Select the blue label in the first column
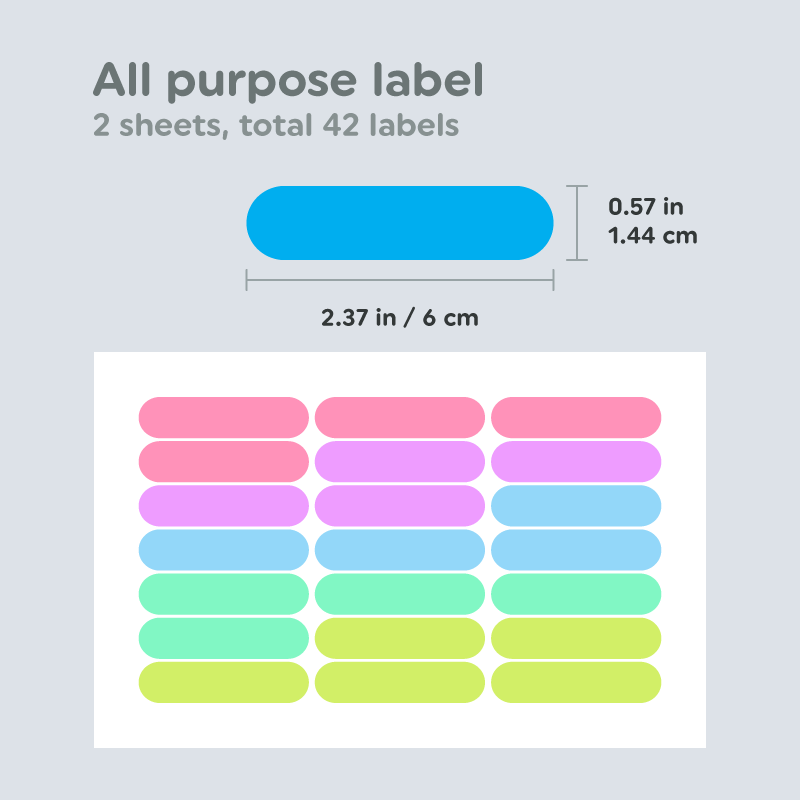This screenshot has height=800, width=800. point(223,549)
